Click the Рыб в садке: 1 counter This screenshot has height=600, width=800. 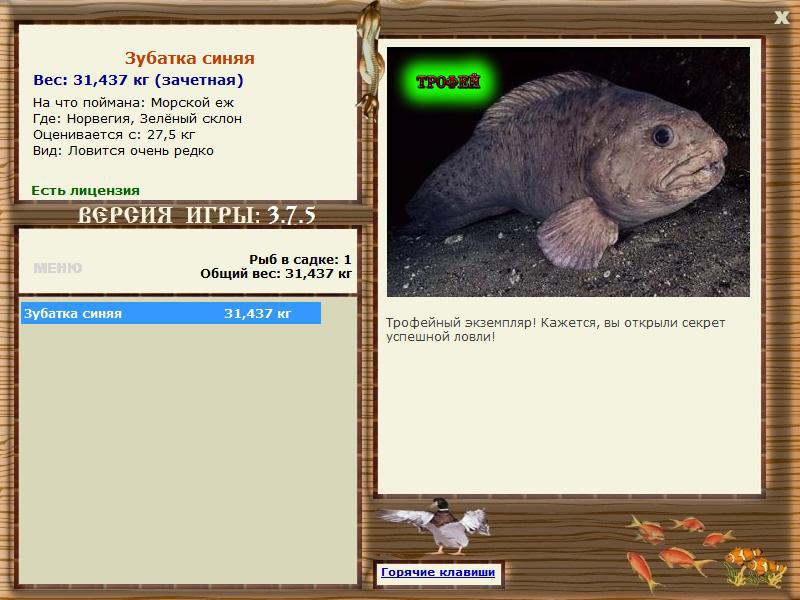click(300, 260)
